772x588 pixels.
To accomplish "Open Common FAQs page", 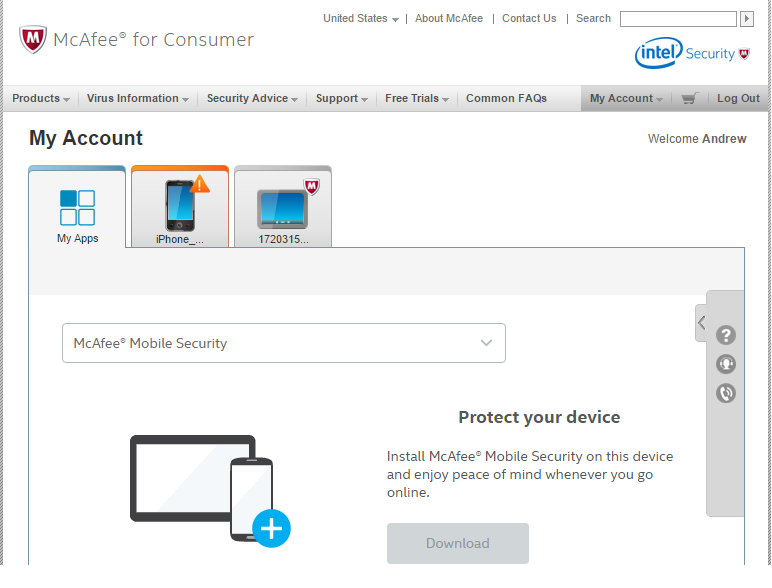I will pyautogui.click(x=506, y=98).
